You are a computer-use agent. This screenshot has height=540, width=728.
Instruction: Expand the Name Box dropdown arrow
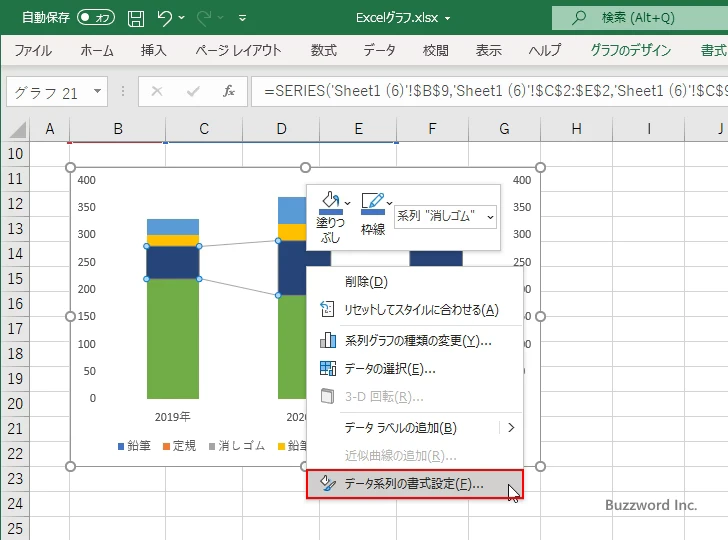pos(98,91)
